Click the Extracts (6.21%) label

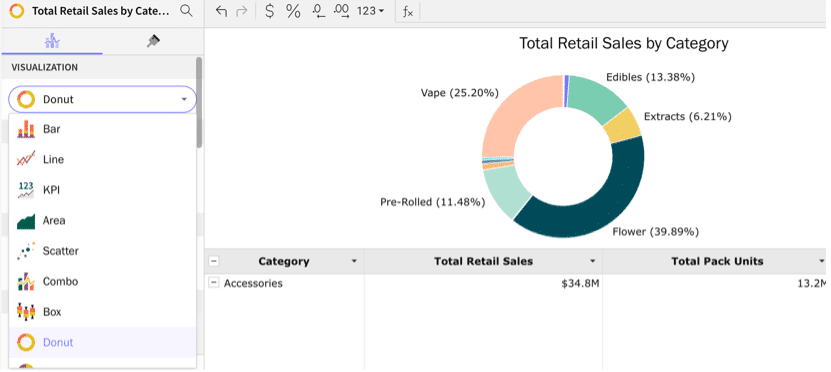click(x=688, y=117)
